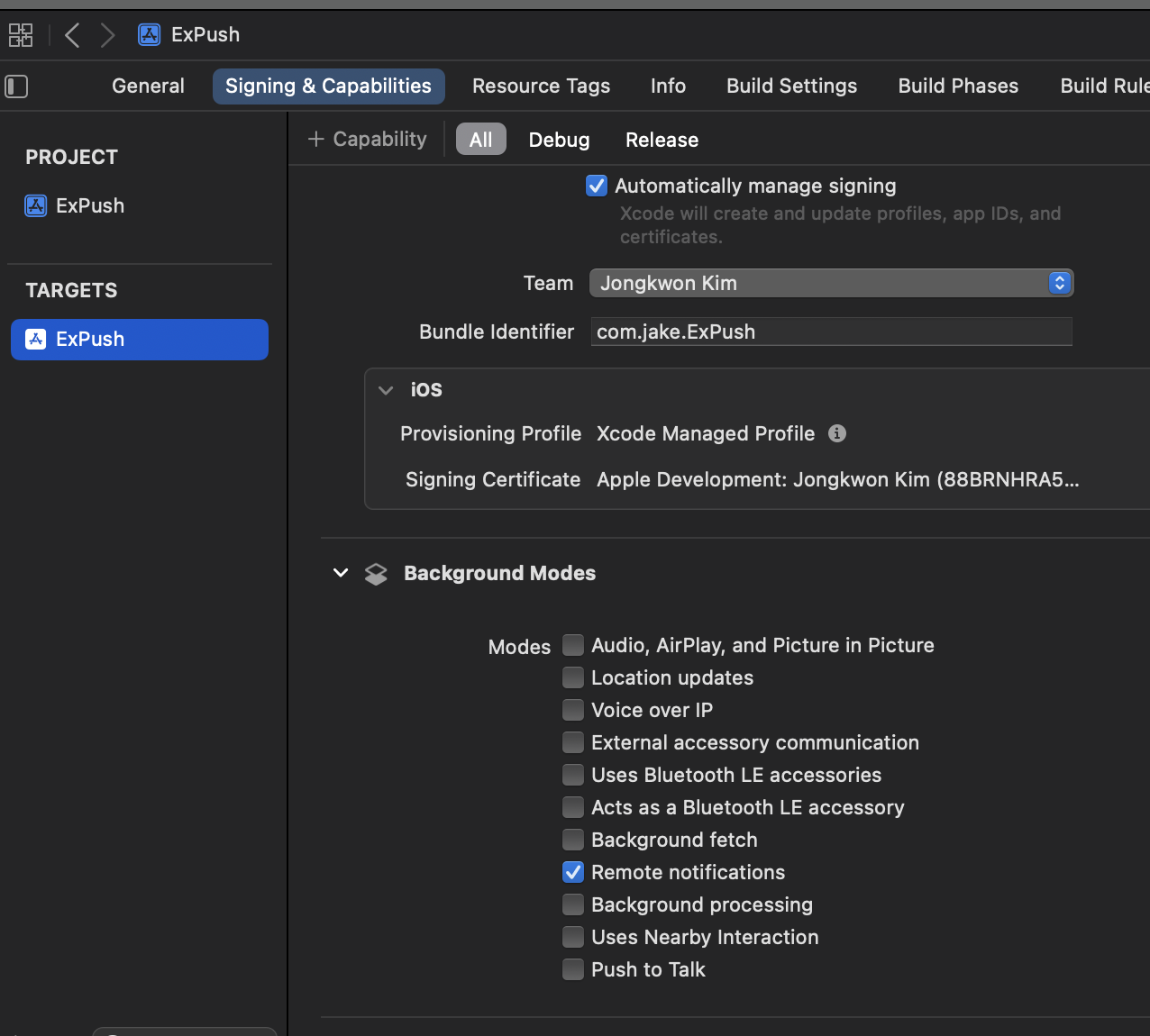Enable Uses Nearby Interaction
1150x1036 pixels.
(x=573, y=937)
